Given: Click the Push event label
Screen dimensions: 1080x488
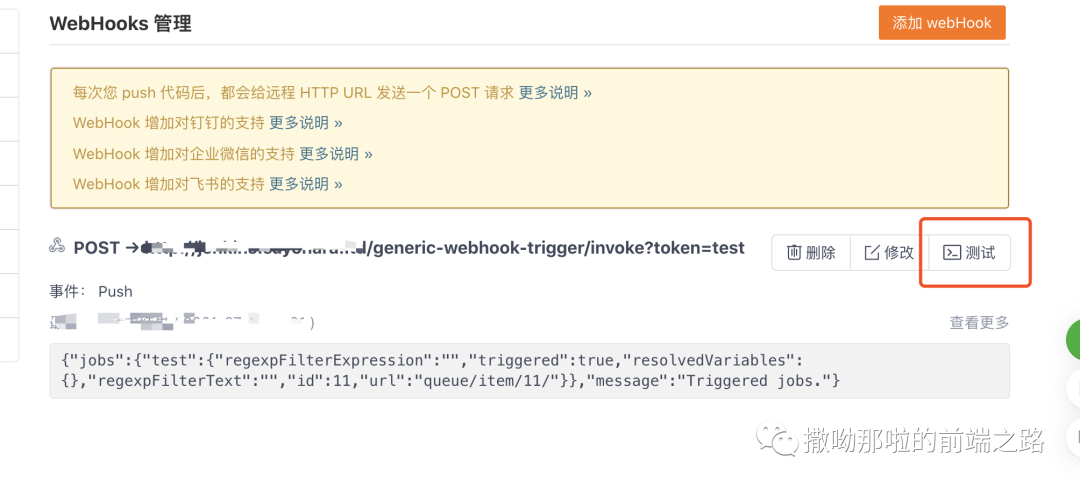Looking at the screenshot, I should tap(115, 292).
